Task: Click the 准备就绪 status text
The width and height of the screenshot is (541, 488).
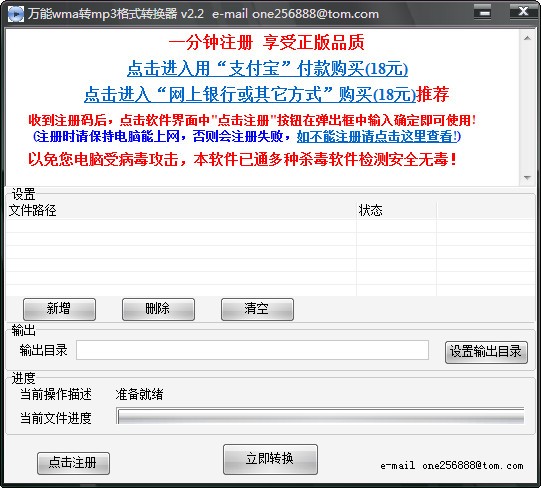Action: [139, 394]
